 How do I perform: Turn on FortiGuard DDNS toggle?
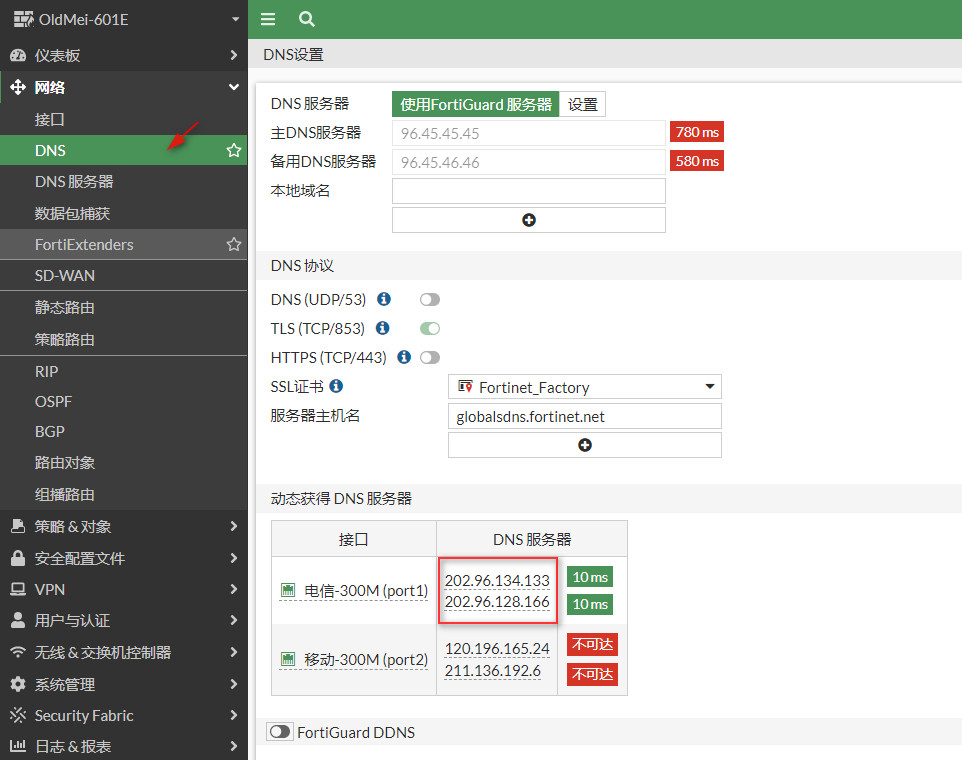[280, 732]
